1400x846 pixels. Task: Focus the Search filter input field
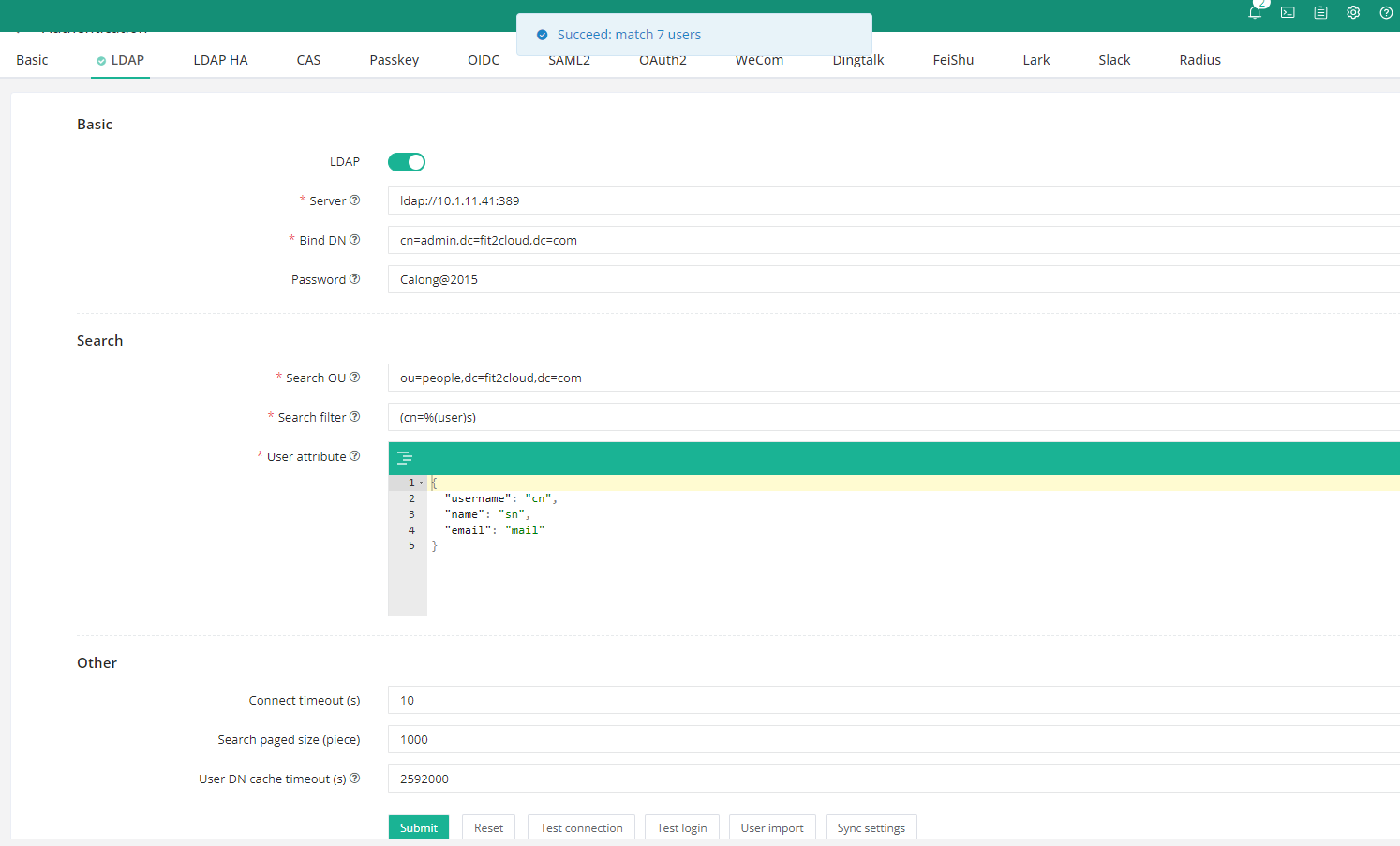click(x=894, y=417)
